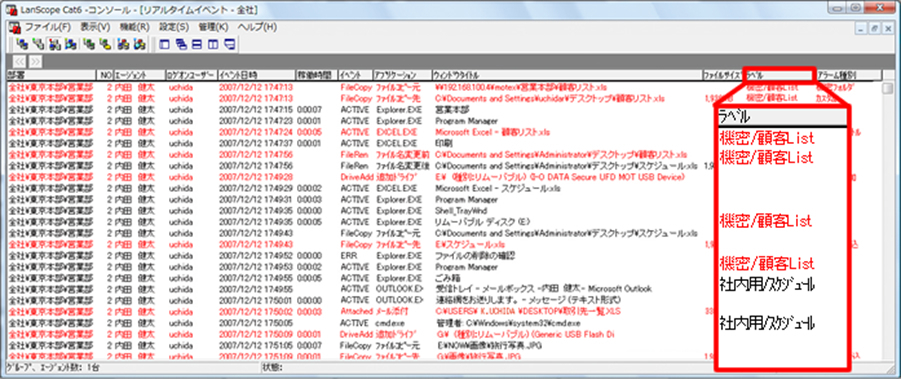Screen dimensions: 901x379
Task: Click the >> next page button
Action: 35,61
